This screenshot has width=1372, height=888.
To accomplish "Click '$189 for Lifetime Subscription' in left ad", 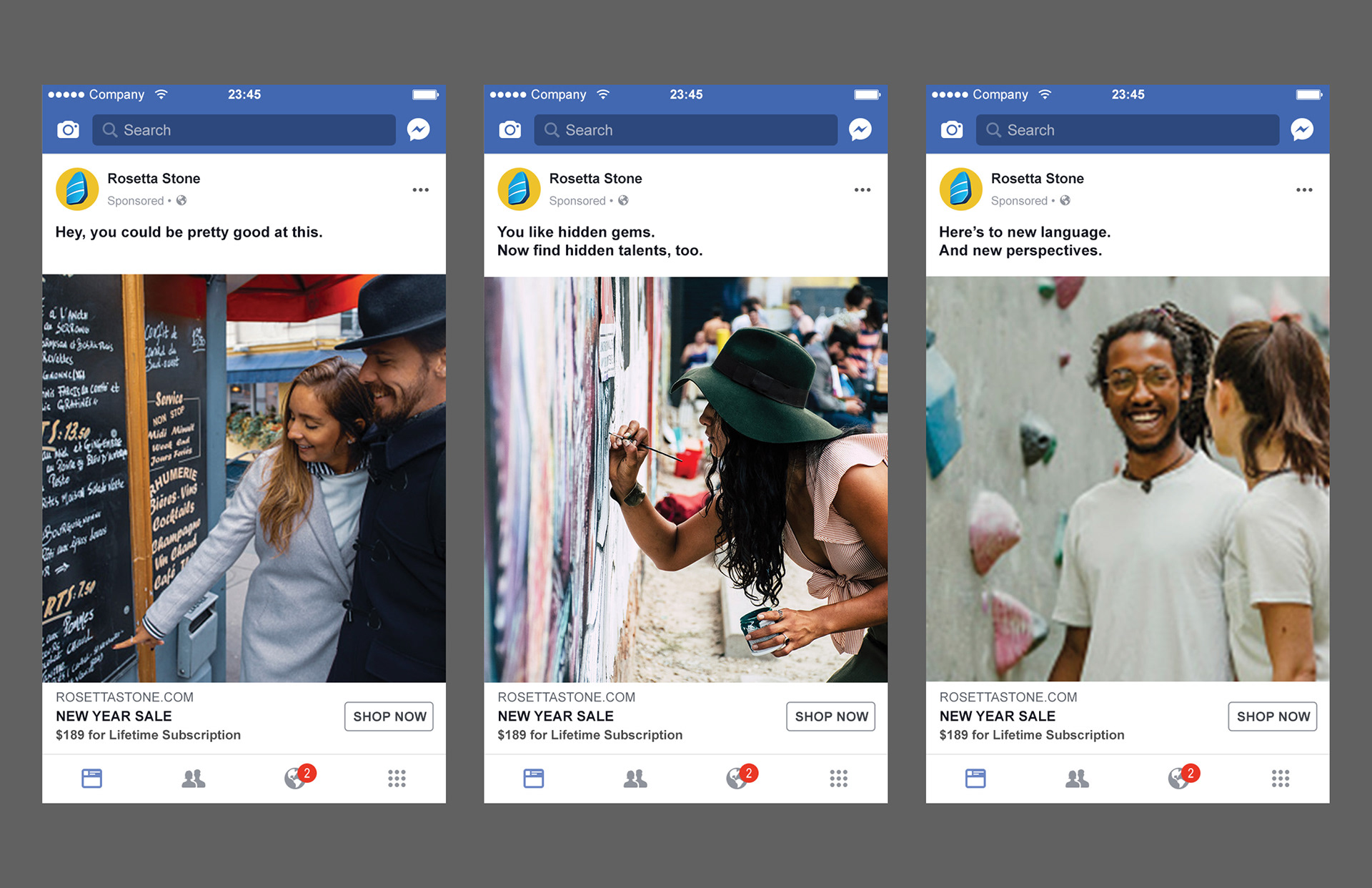I will (x=148, y=735).
